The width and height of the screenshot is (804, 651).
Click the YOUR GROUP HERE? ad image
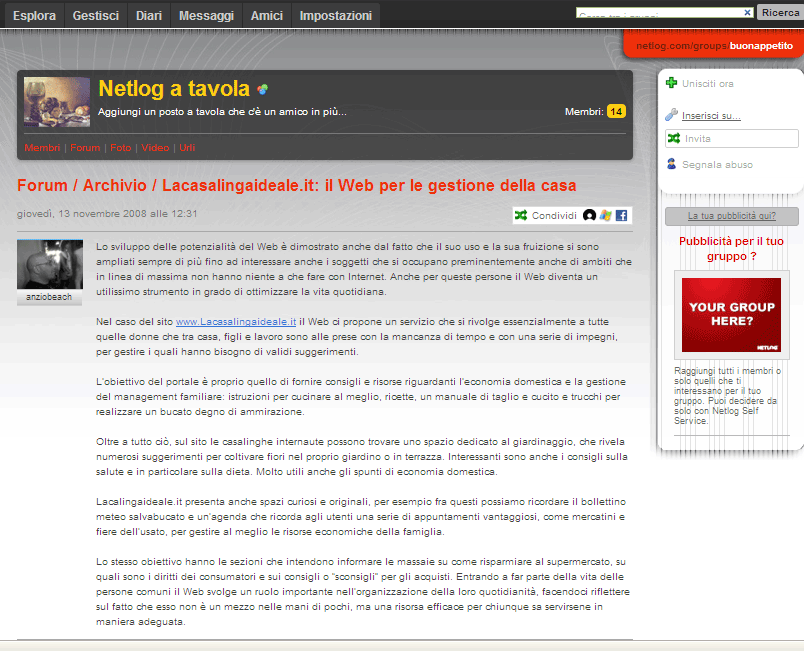pos(732,315)
